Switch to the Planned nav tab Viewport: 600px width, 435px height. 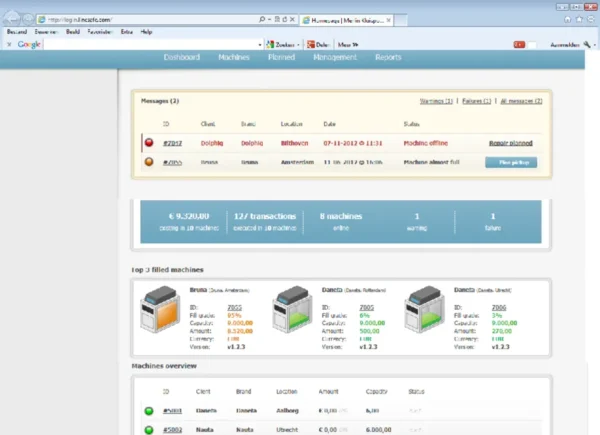pos(281,57)
